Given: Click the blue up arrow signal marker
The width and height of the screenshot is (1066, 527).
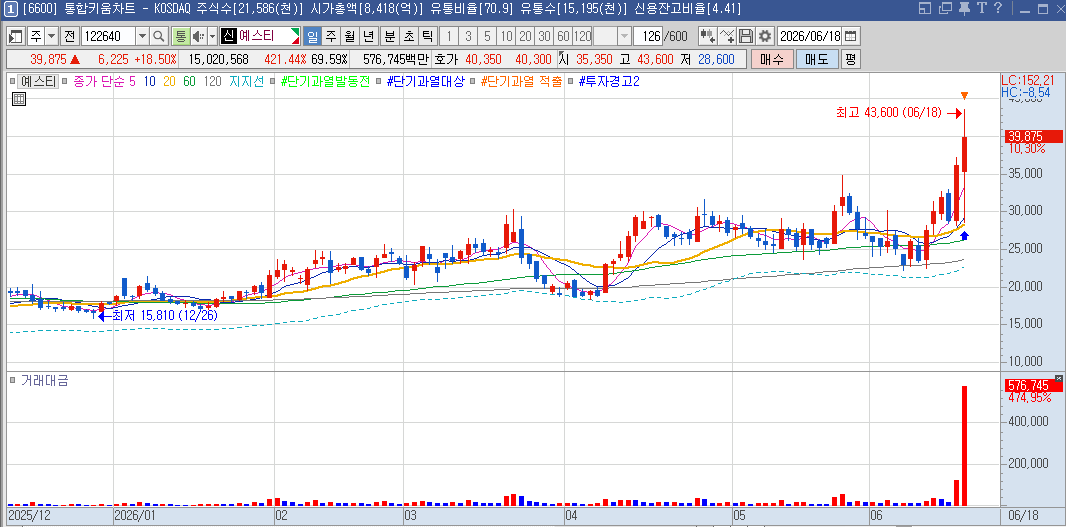Looking at the screenshot, I should coord(964,235).
